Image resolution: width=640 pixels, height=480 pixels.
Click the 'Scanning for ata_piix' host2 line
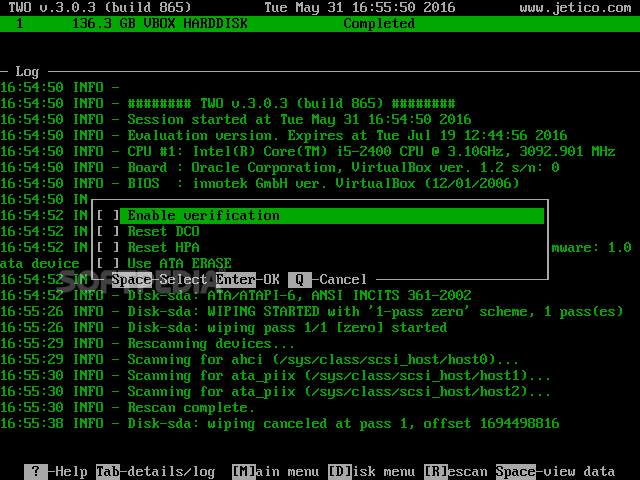pyautogui.click(x=276, y=391)
